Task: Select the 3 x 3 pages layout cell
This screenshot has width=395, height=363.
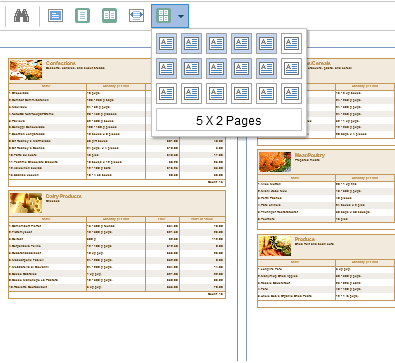Action: point(216,93)
